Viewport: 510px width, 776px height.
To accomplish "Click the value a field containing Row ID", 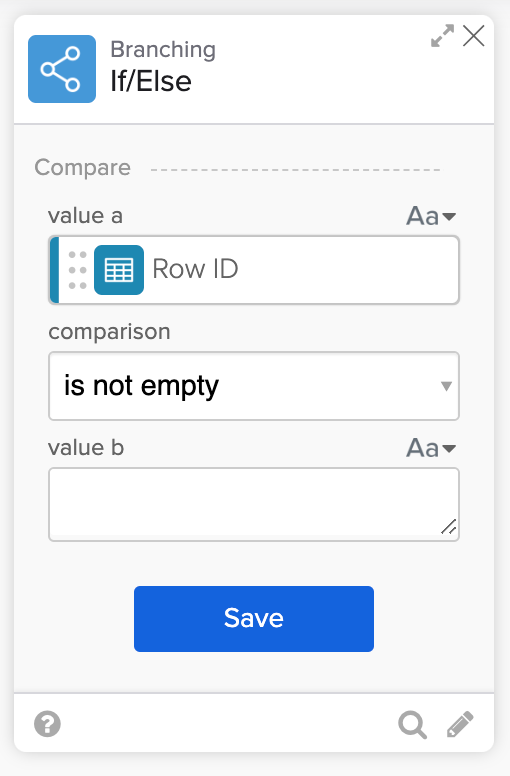I will (254, 270).
